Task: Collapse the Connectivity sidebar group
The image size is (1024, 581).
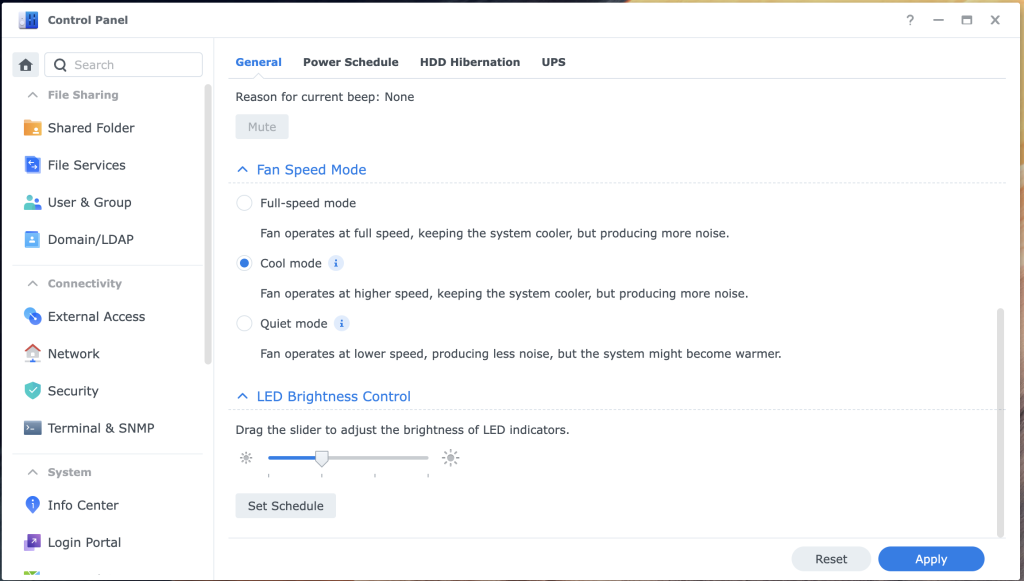Action: click(x=32, y=283)
